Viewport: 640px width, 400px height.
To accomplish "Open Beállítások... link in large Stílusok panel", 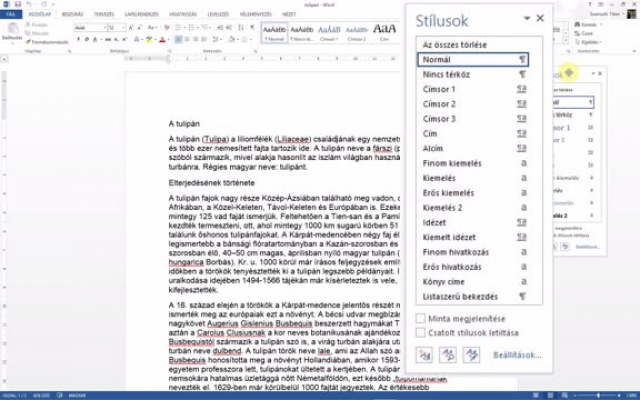I will tap(517, 355).
